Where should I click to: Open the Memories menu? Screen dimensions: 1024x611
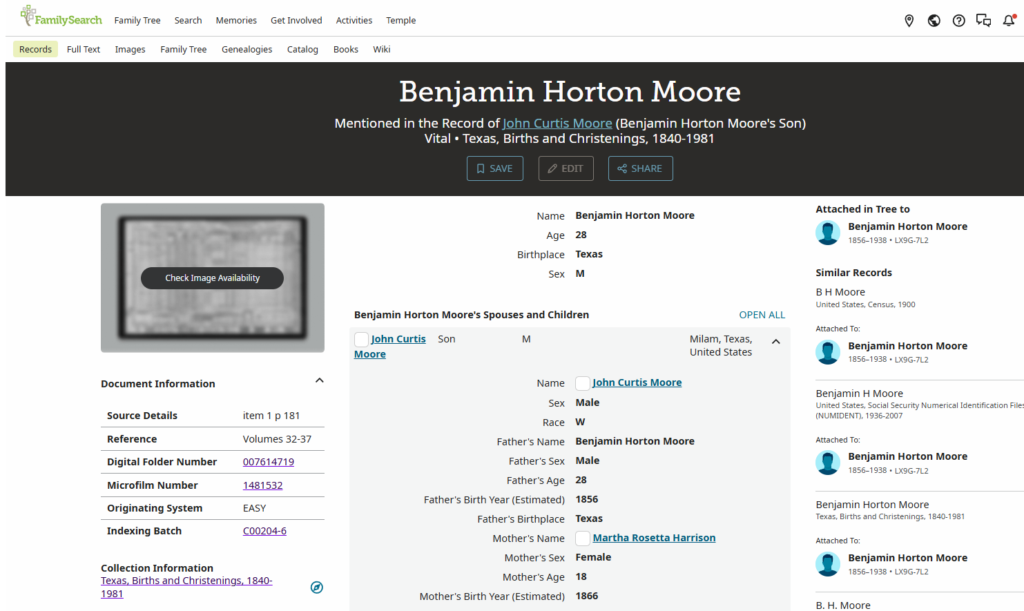[236, 20]
